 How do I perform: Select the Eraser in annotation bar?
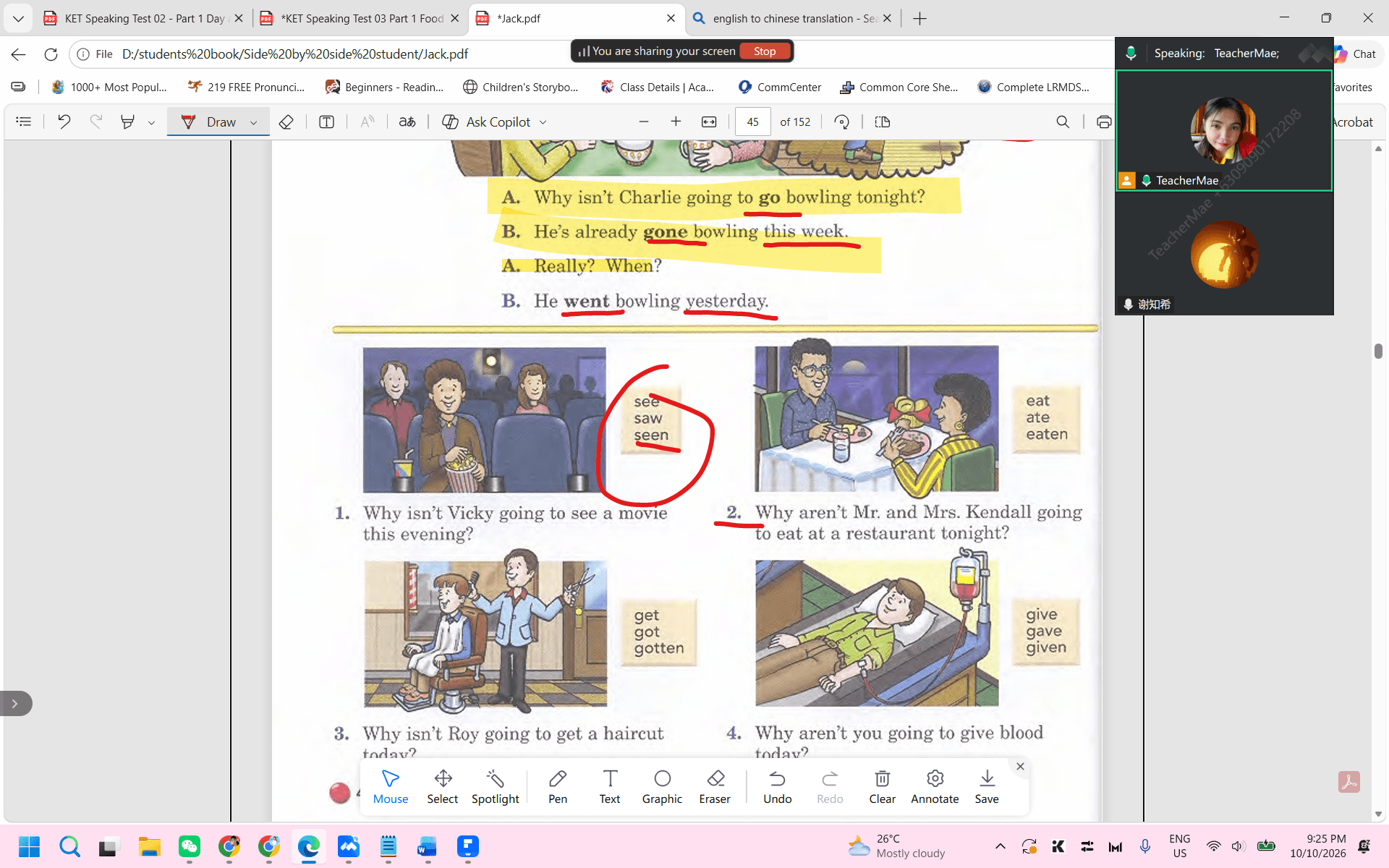(715, 787)
